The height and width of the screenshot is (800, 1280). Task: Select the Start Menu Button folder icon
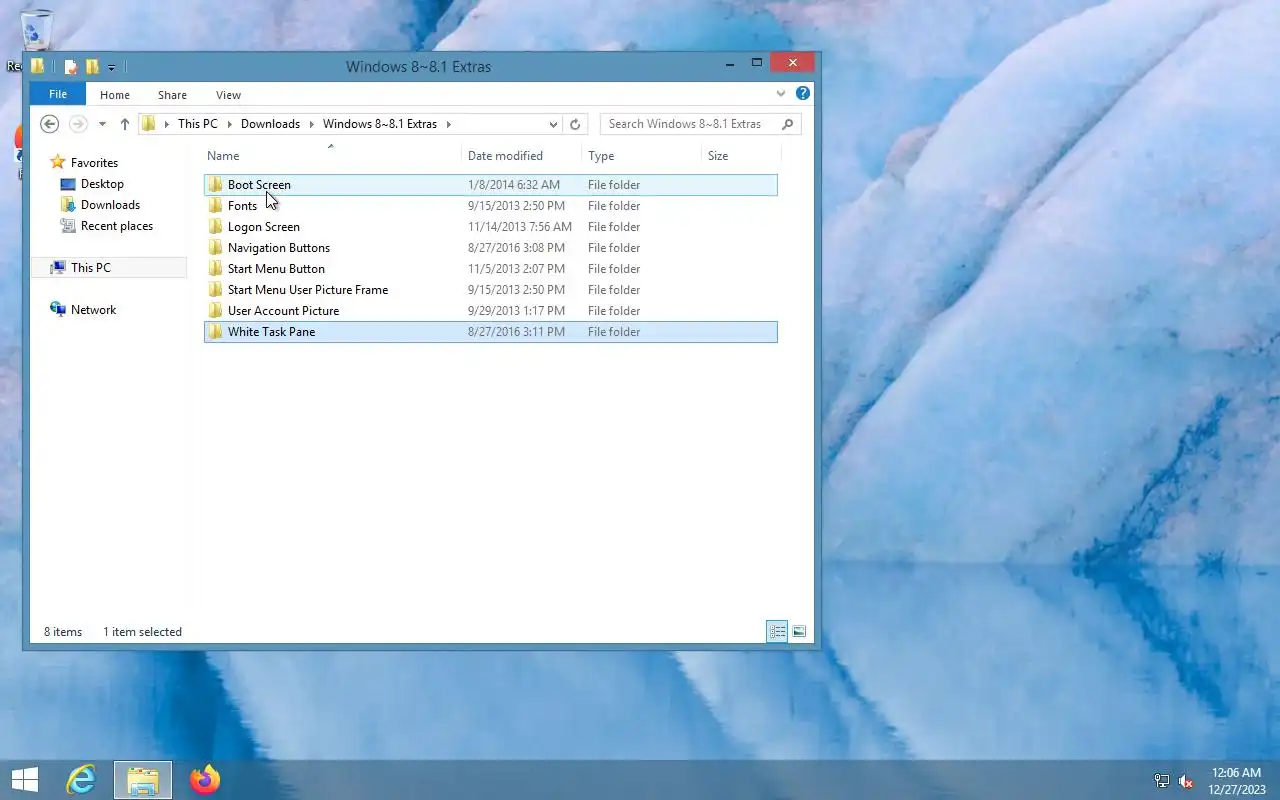[215, 268]
